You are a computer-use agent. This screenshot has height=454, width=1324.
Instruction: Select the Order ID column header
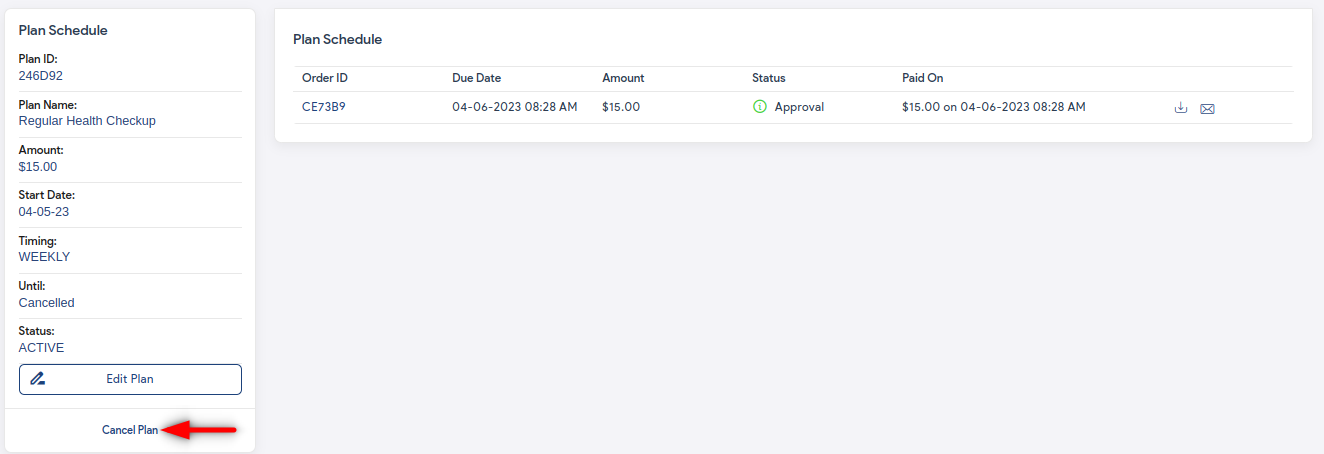point(325,78)
